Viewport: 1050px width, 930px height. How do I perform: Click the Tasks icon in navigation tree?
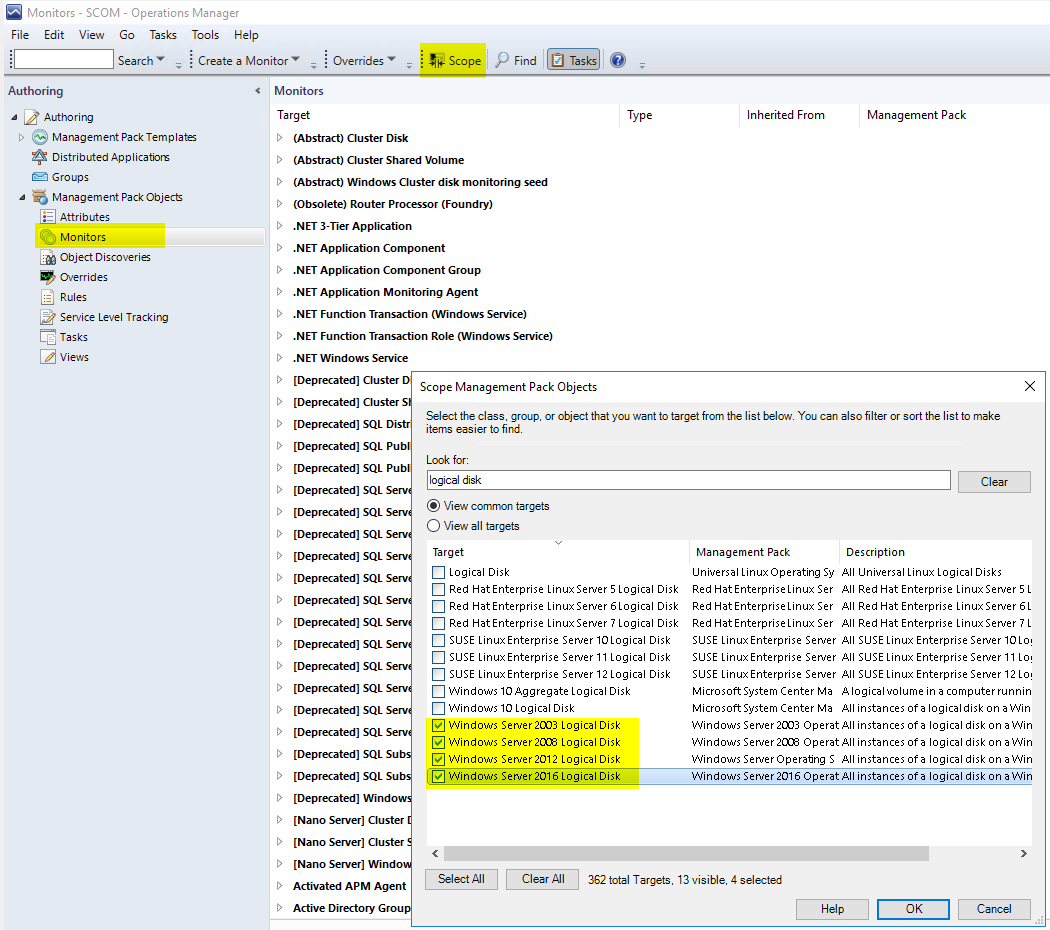[48, 337]
